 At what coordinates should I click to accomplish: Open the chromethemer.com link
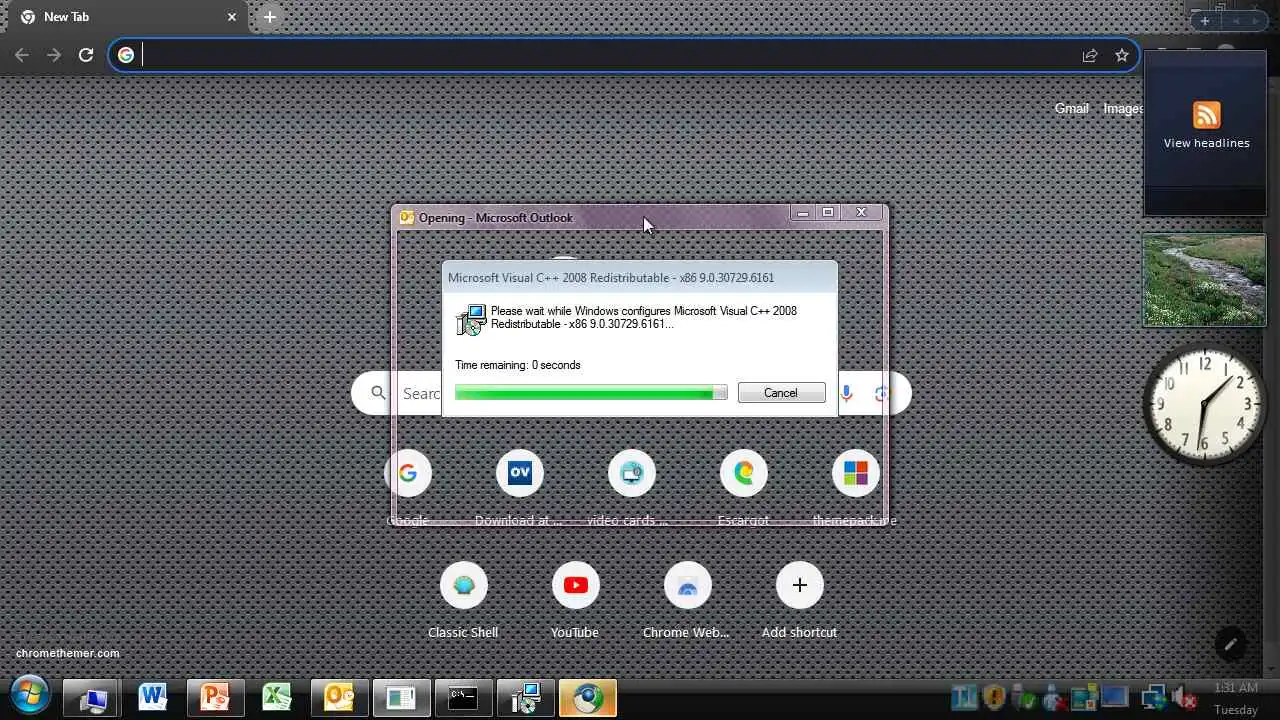point(68,653)
